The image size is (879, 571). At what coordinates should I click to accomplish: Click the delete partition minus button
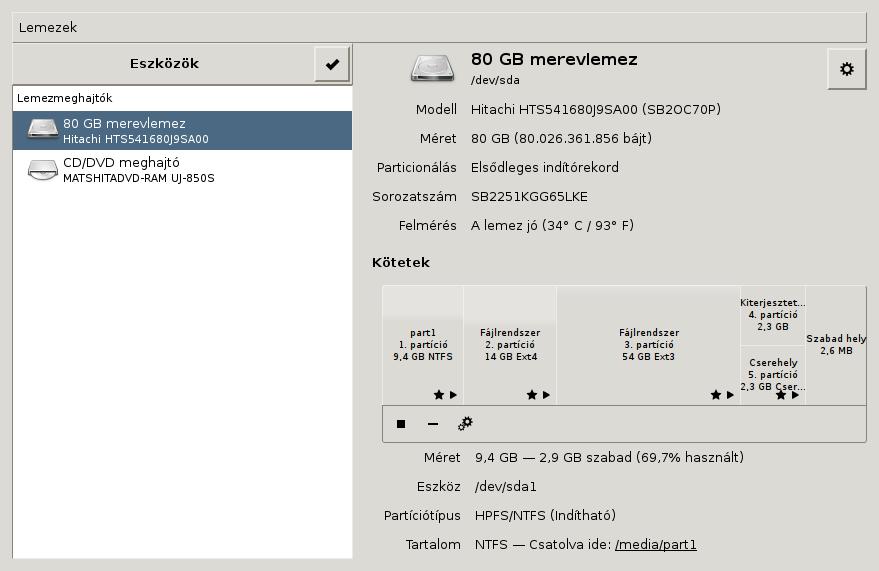tap(433, 424)
